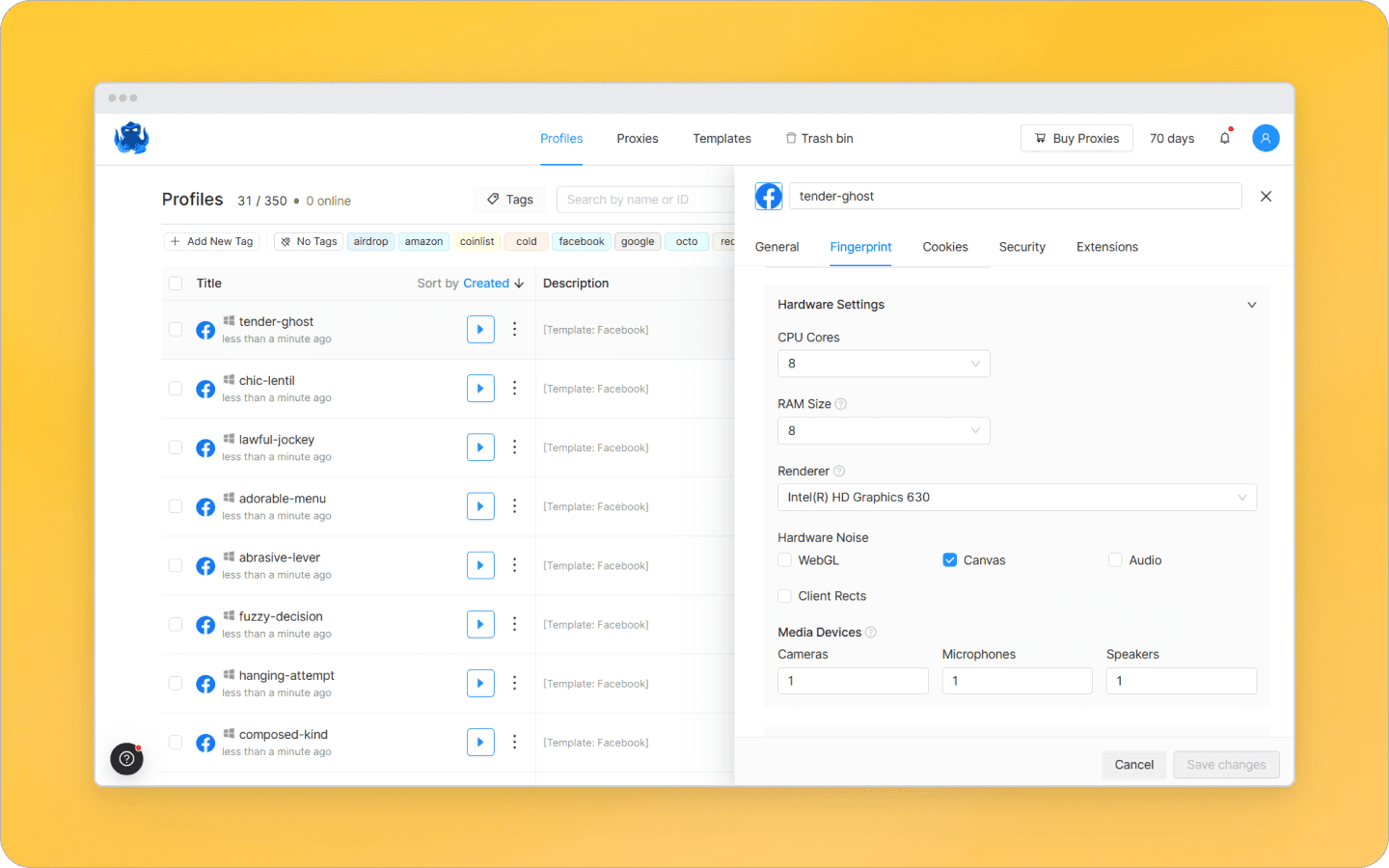Open RAM Size dropdown
The image size is (1389, 868).
tap(884, 430)
